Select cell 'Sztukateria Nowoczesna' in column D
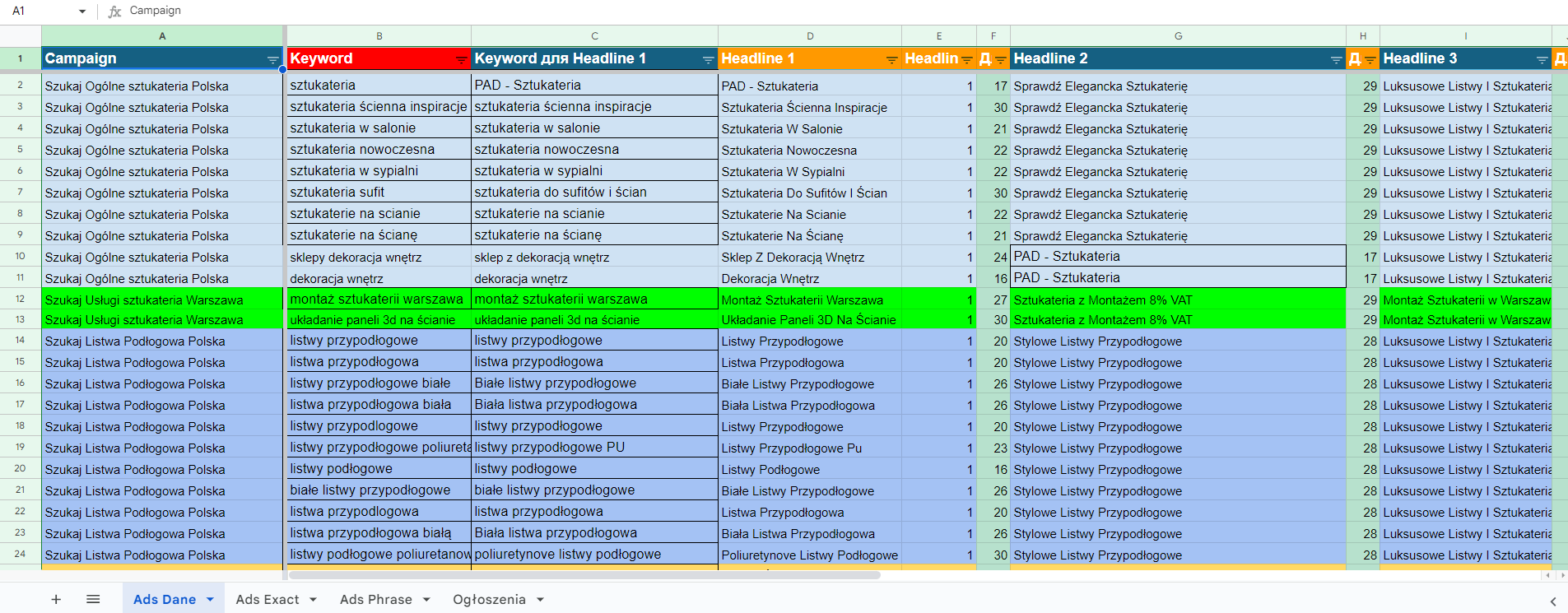 coord(810,150)
